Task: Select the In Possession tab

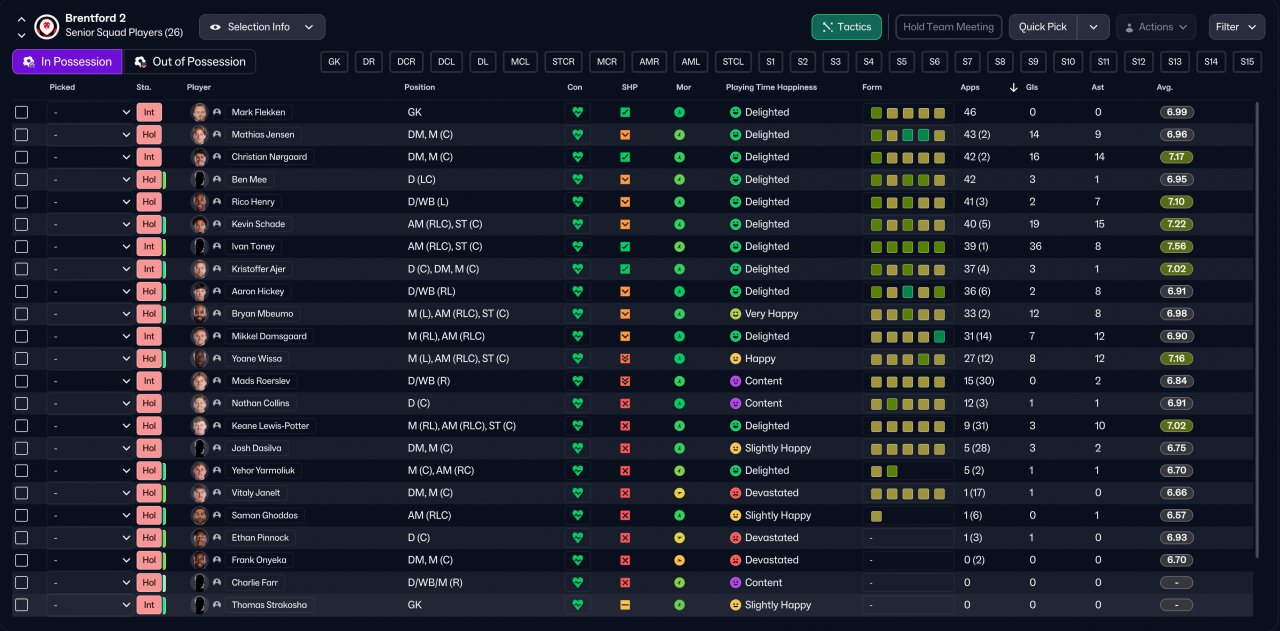Action: coord(67,62)
